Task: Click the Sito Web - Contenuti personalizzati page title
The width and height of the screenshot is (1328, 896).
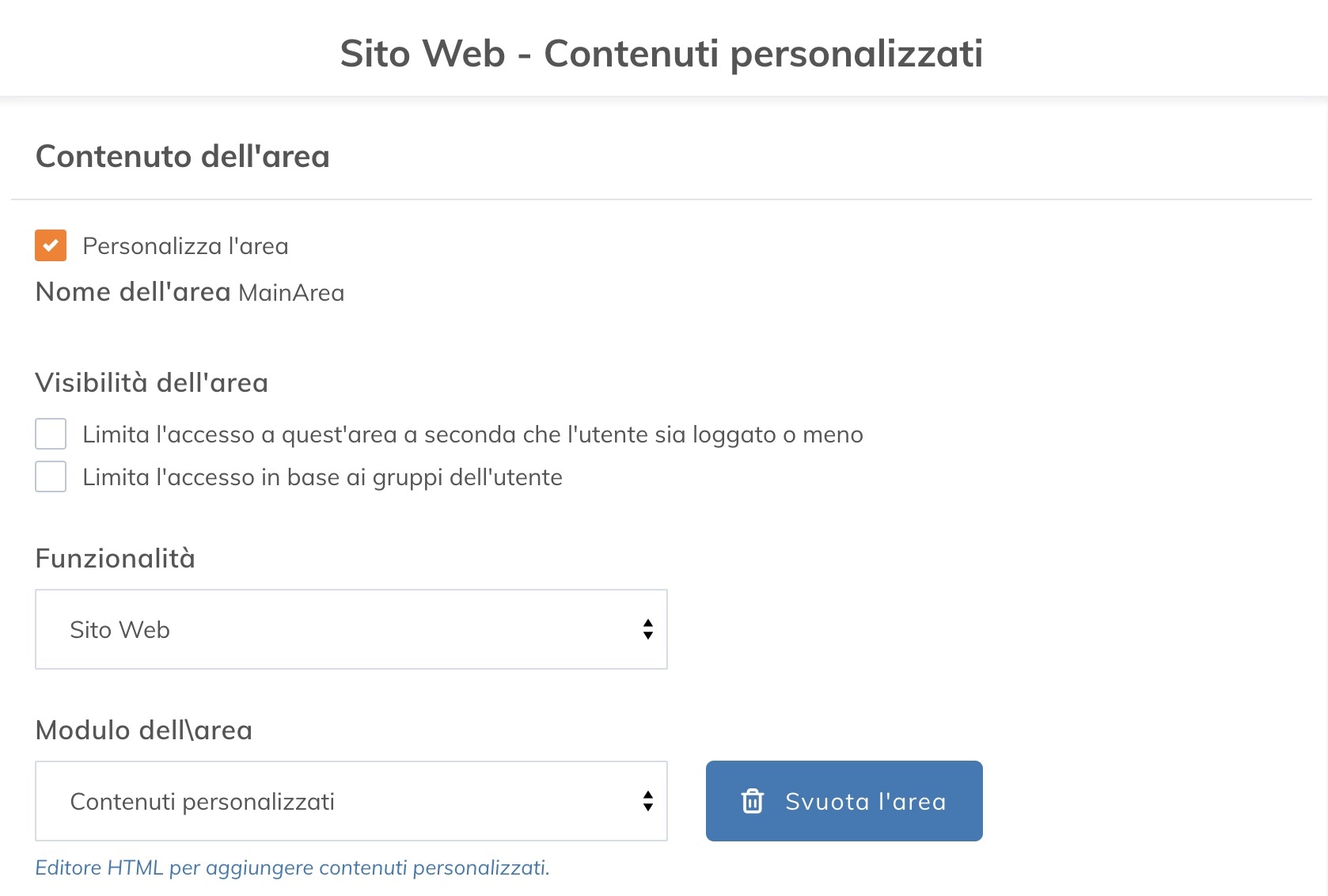Action: tap(663, 55)
